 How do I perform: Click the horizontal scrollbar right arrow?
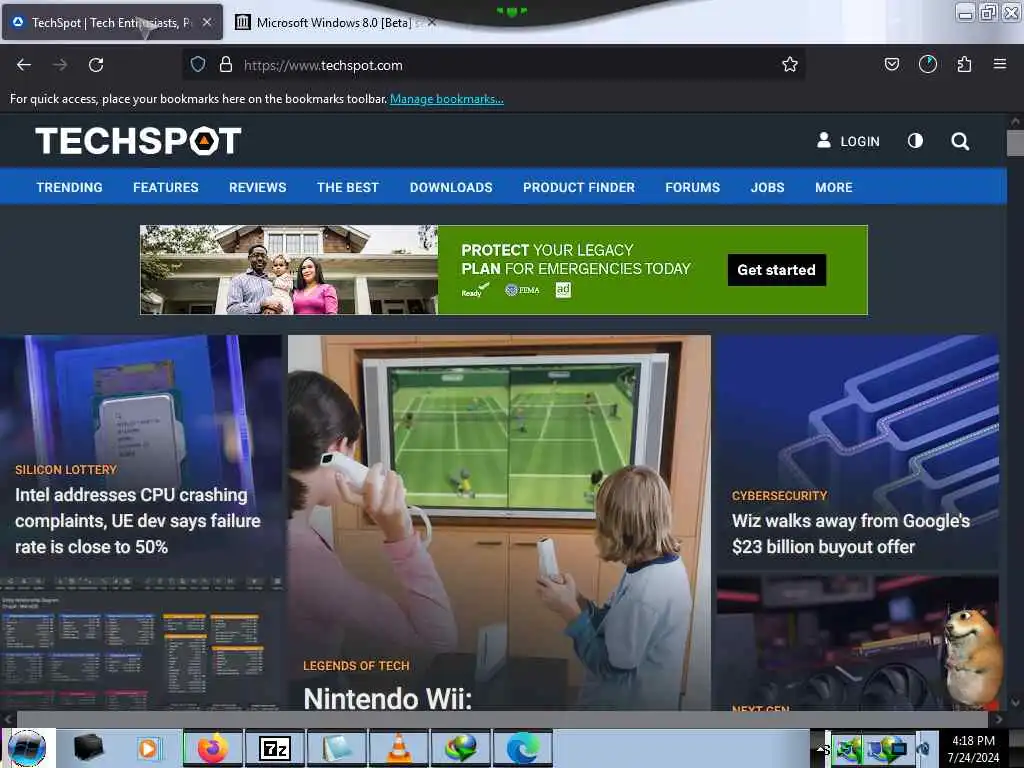pyautogui.click(x=998, y=719)
